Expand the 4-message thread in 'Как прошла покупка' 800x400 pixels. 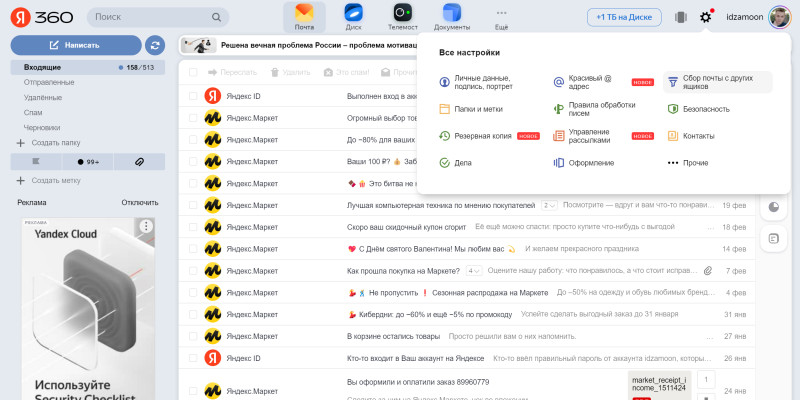point(473,270)
